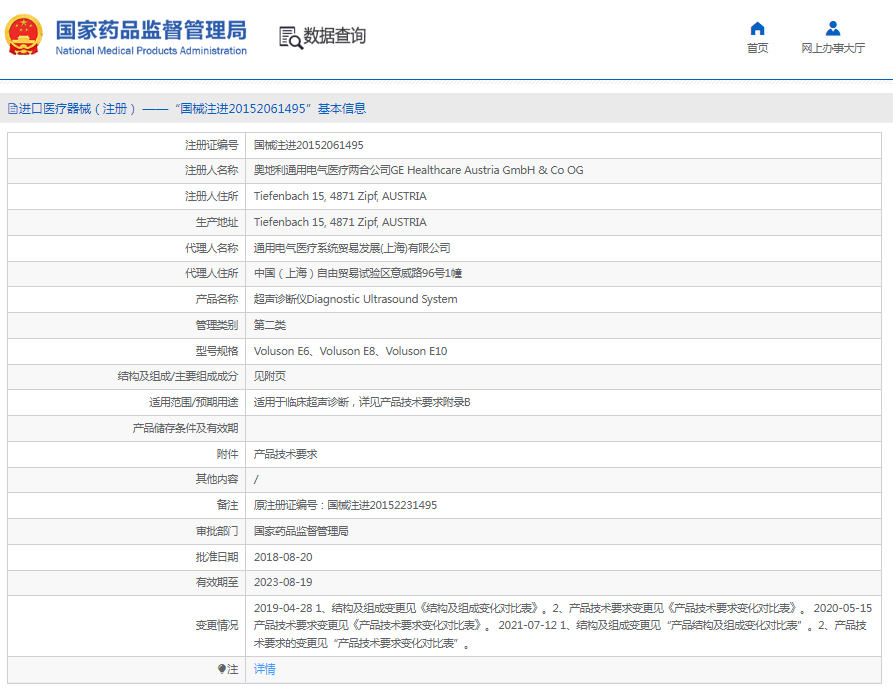Click the house icon above 首页
Viewport: 893px width, 690px height.
(x=757, y=28)
